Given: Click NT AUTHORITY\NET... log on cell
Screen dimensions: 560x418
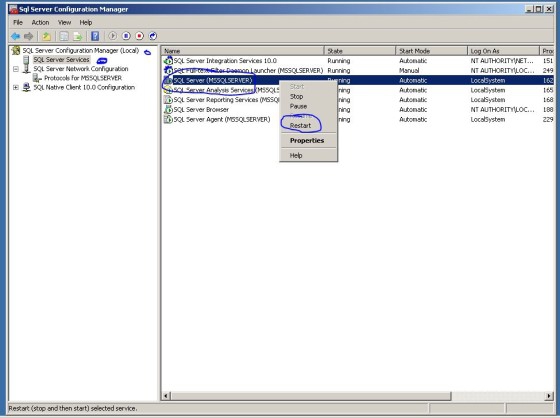Looking at the screenshot, I should click(502, 61).
